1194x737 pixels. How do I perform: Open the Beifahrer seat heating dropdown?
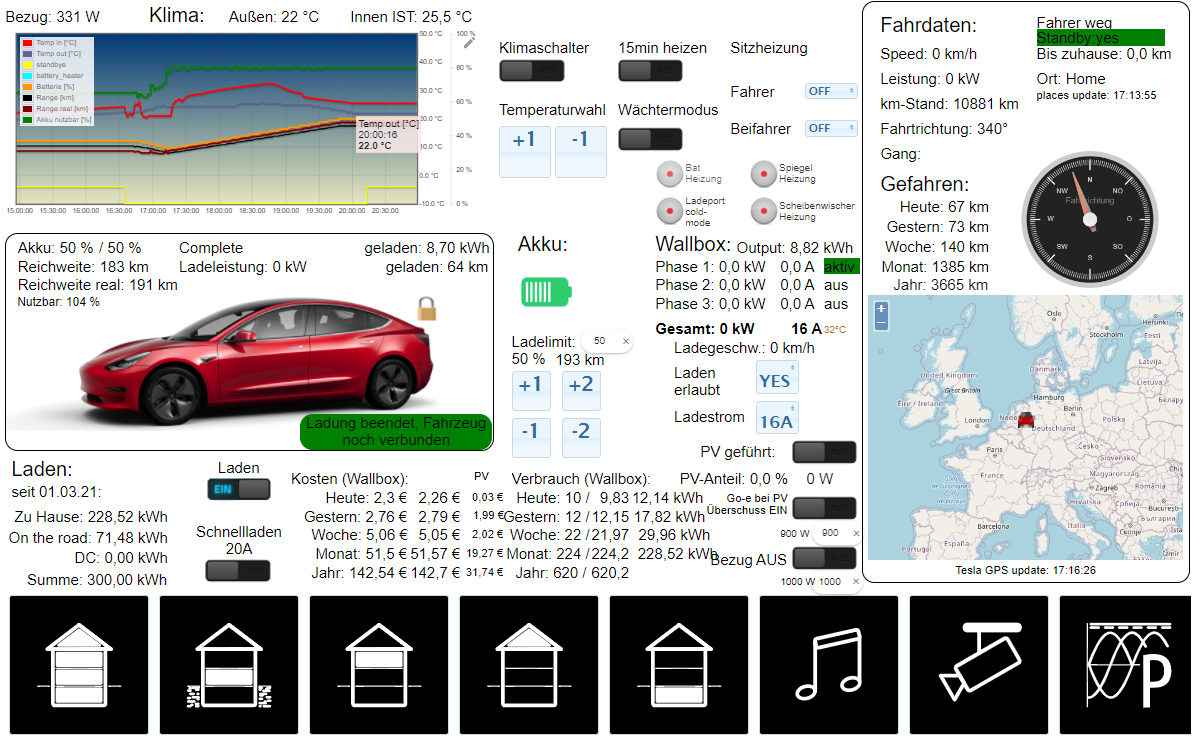832,129
